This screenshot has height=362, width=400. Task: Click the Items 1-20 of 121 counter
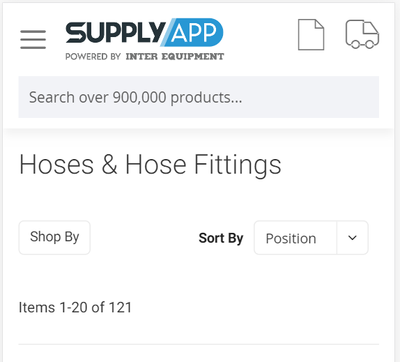[75, 307]
